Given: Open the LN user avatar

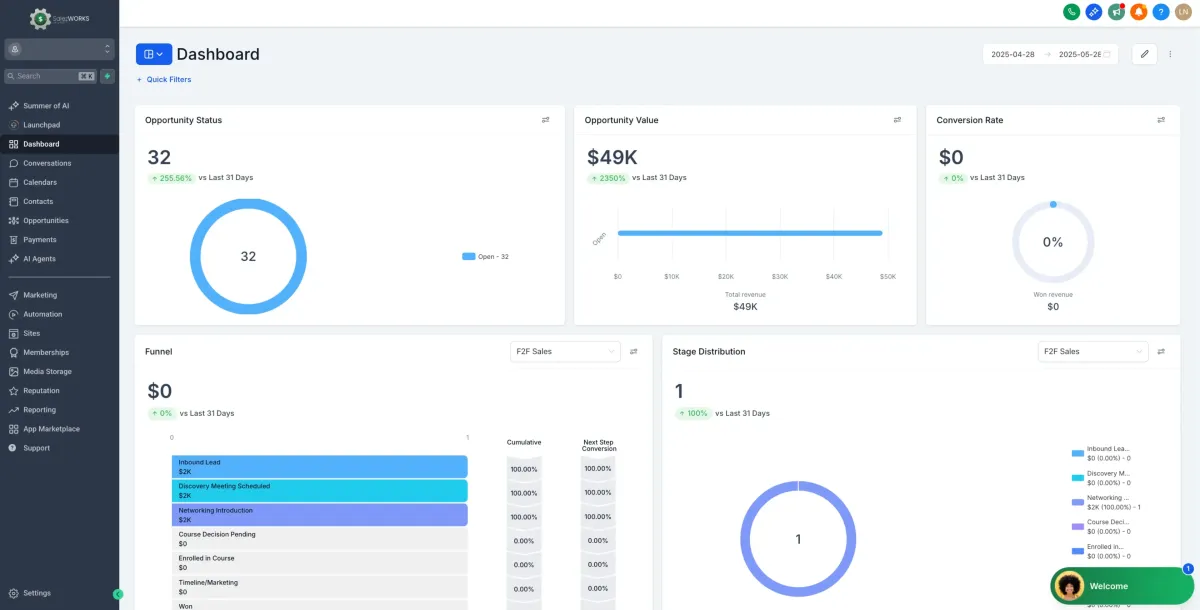Looking at the screenshot, I should (1183, 12).
